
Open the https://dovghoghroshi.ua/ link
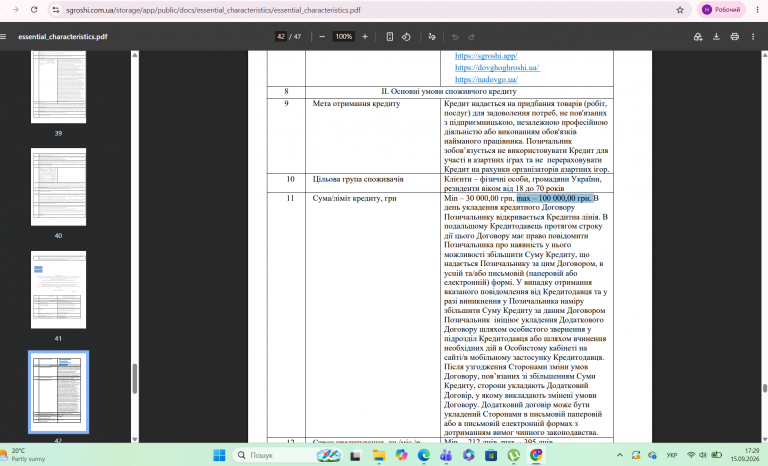[497, 68]
